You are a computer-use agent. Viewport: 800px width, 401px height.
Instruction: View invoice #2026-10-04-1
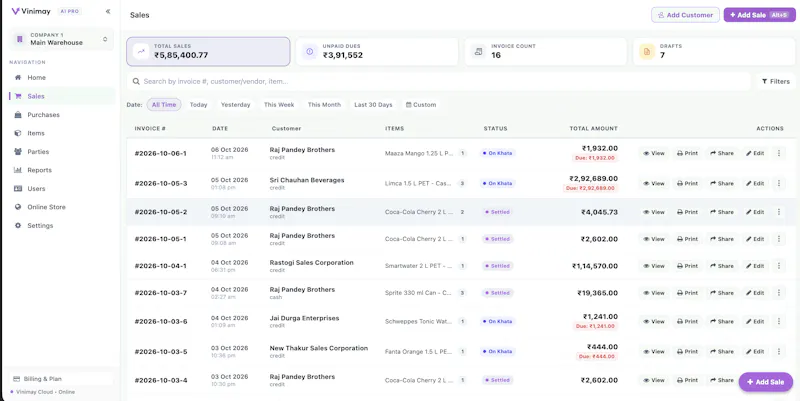pyautogui.click(x=654, y=266)
